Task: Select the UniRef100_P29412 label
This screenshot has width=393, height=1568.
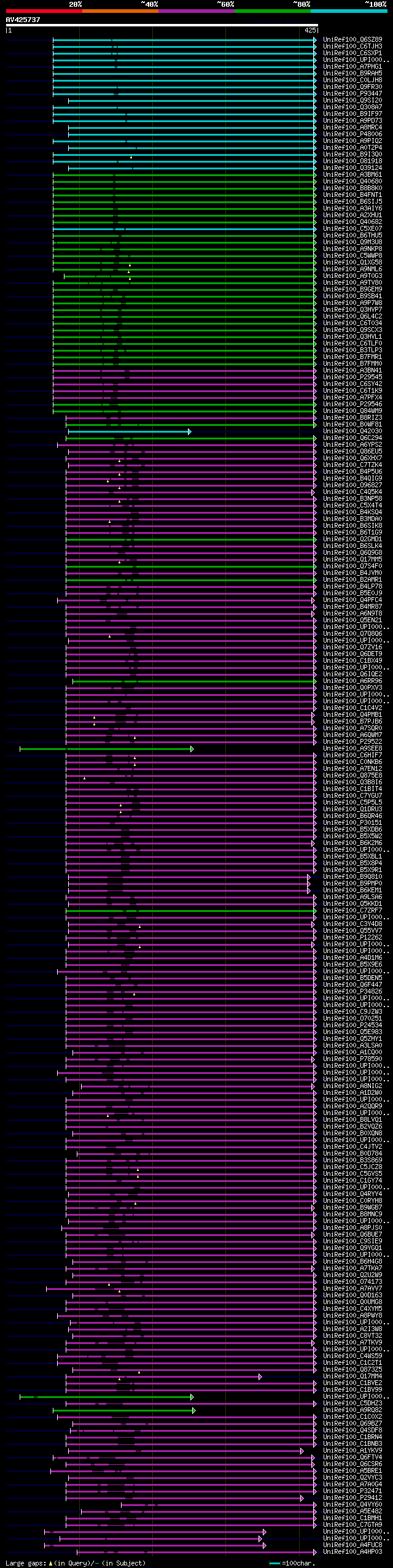Action: [352, 1498]
